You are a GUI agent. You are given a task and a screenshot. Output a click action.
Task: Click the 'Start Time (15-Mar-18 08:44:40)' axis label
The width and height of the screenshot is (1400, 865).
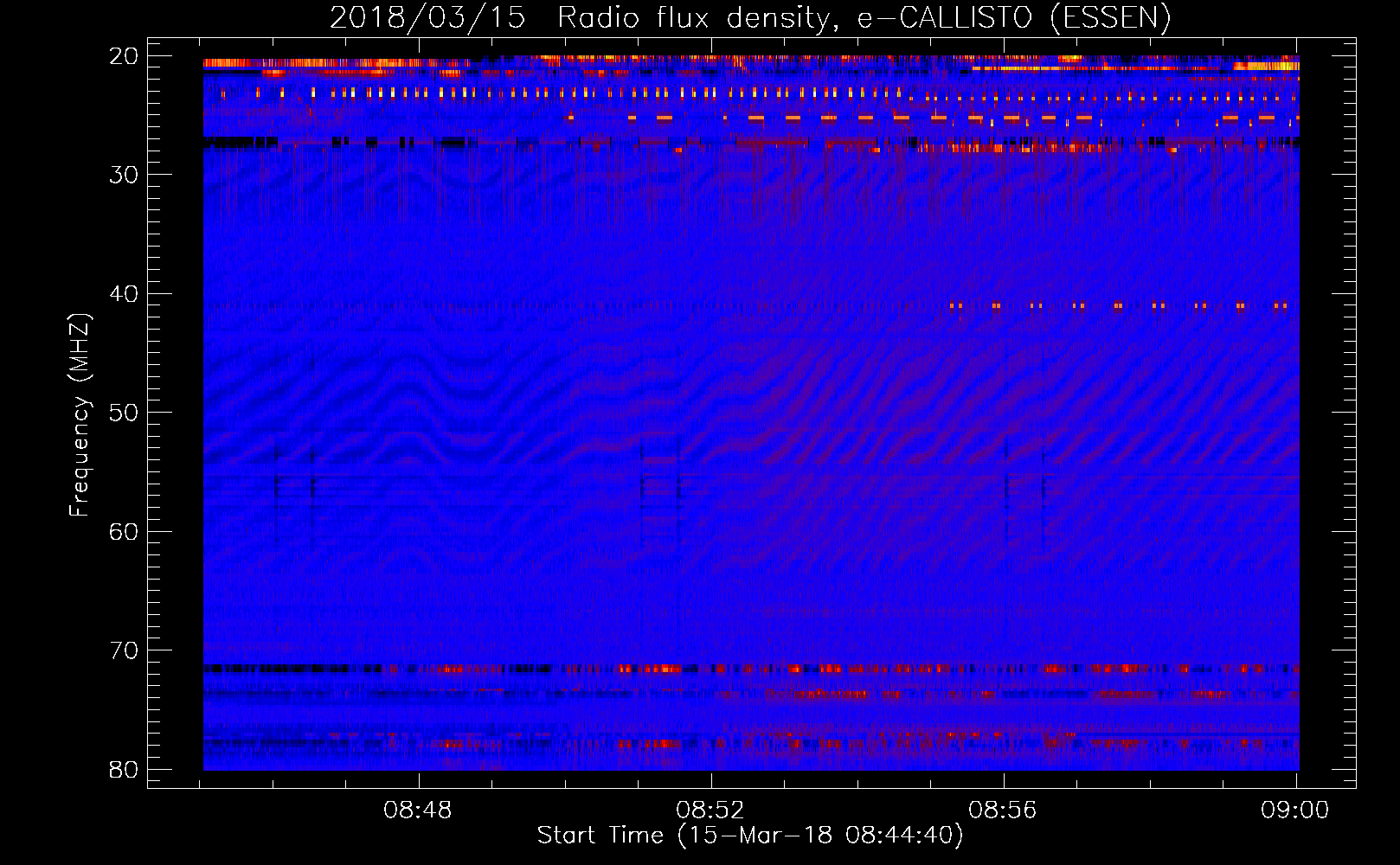coord(750,836)
